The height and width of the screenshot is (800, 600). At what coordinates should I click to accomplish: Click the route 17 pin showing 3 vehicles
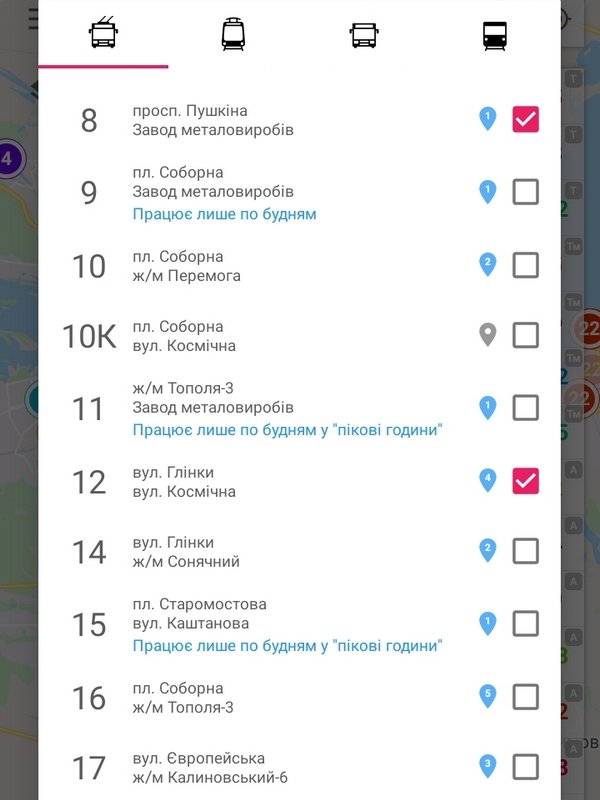point(488,766)
